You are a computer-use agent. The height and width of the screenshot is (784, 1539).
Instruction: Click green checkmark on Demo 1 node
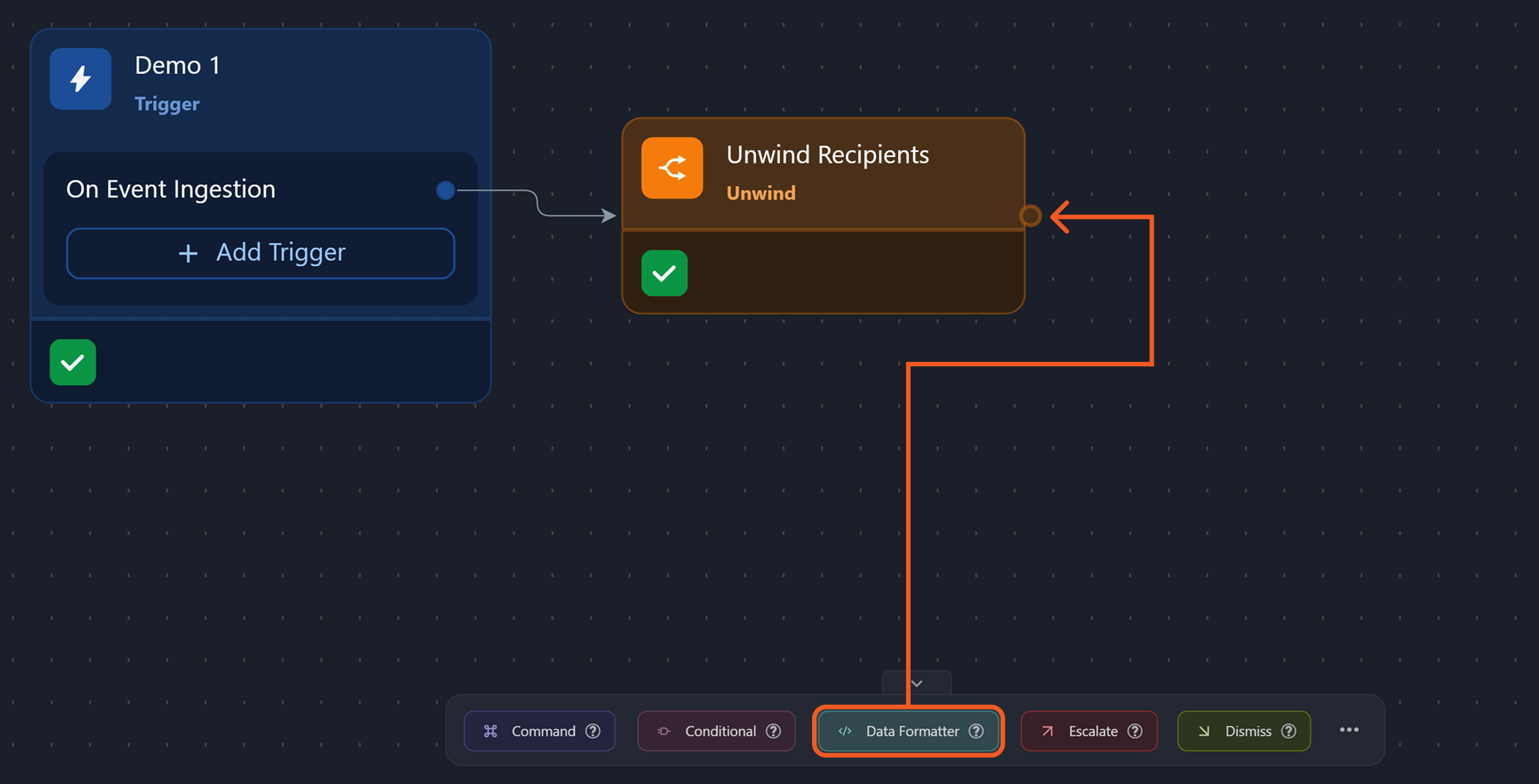pyautogui.click(x=73, y=362)
